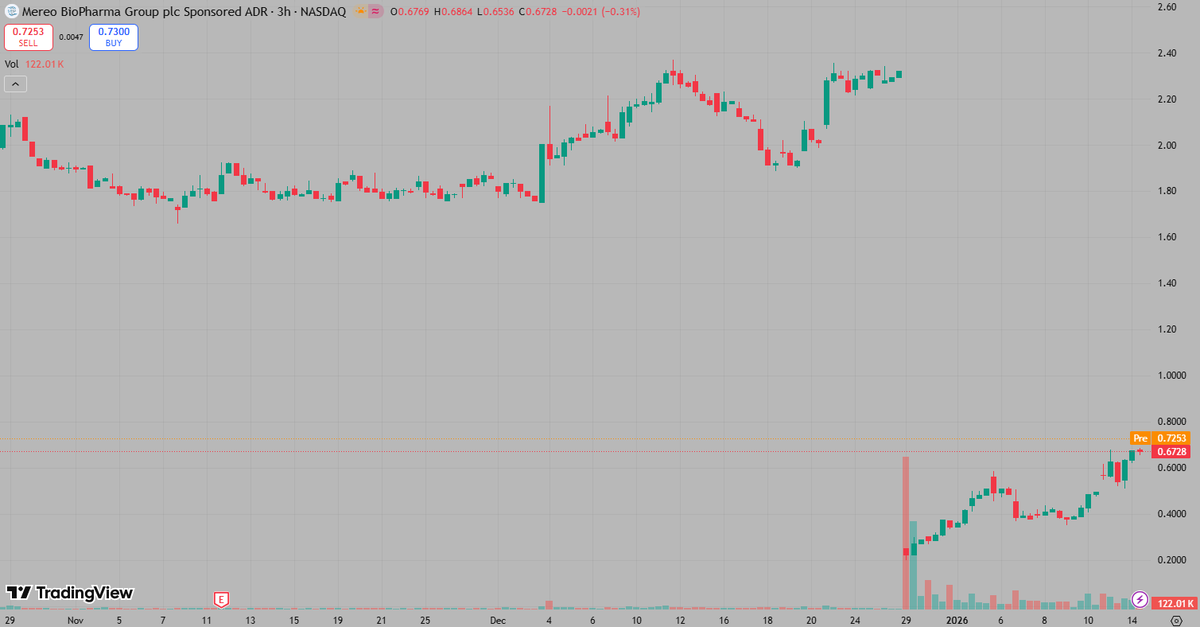Click the TradingView logo

coord(70,593)
